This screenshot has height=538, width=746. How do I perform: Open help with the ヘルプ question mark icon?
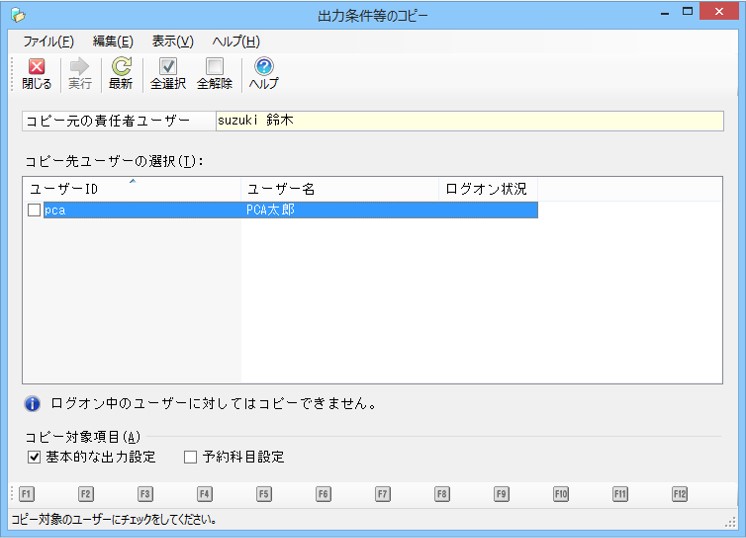tap(263, 68)
